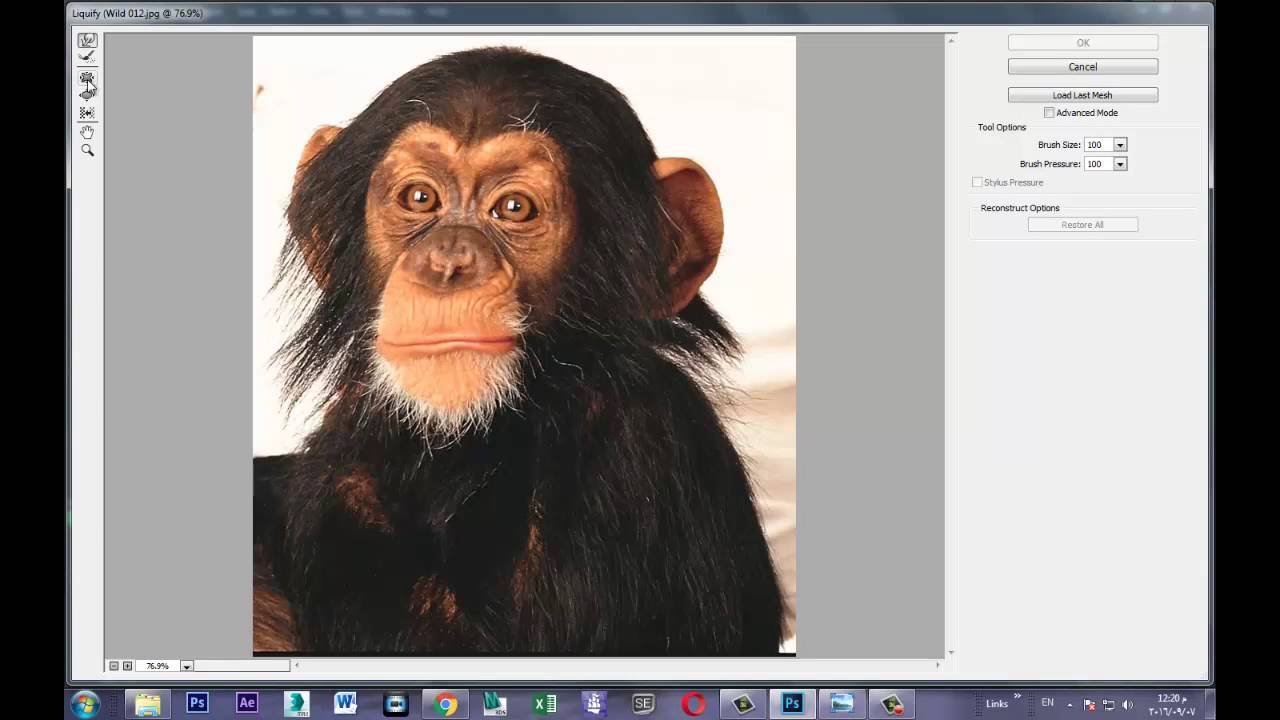Click Load Last Mesh button

1083,95
